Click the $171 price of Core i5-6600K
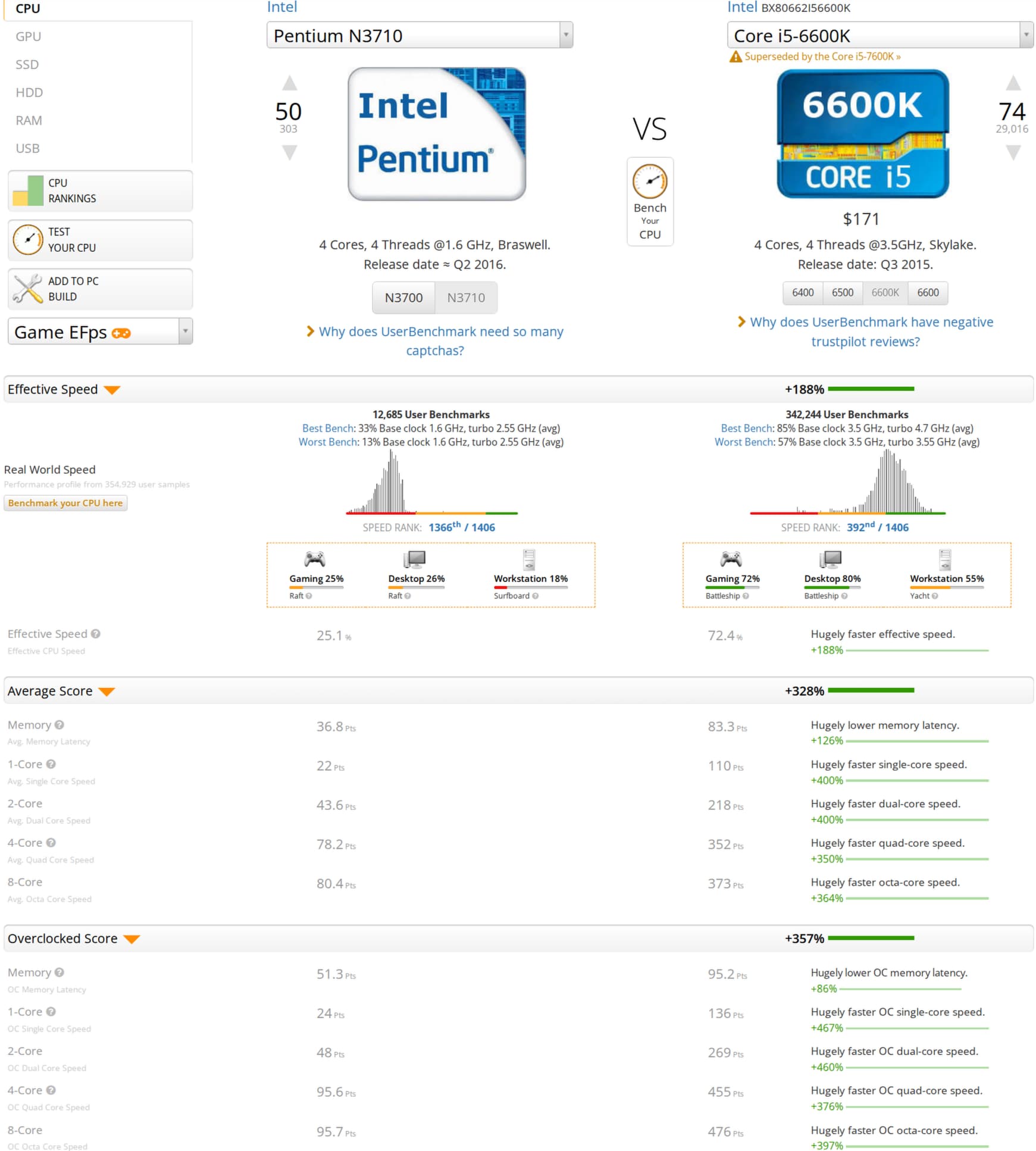 point(861,219)
